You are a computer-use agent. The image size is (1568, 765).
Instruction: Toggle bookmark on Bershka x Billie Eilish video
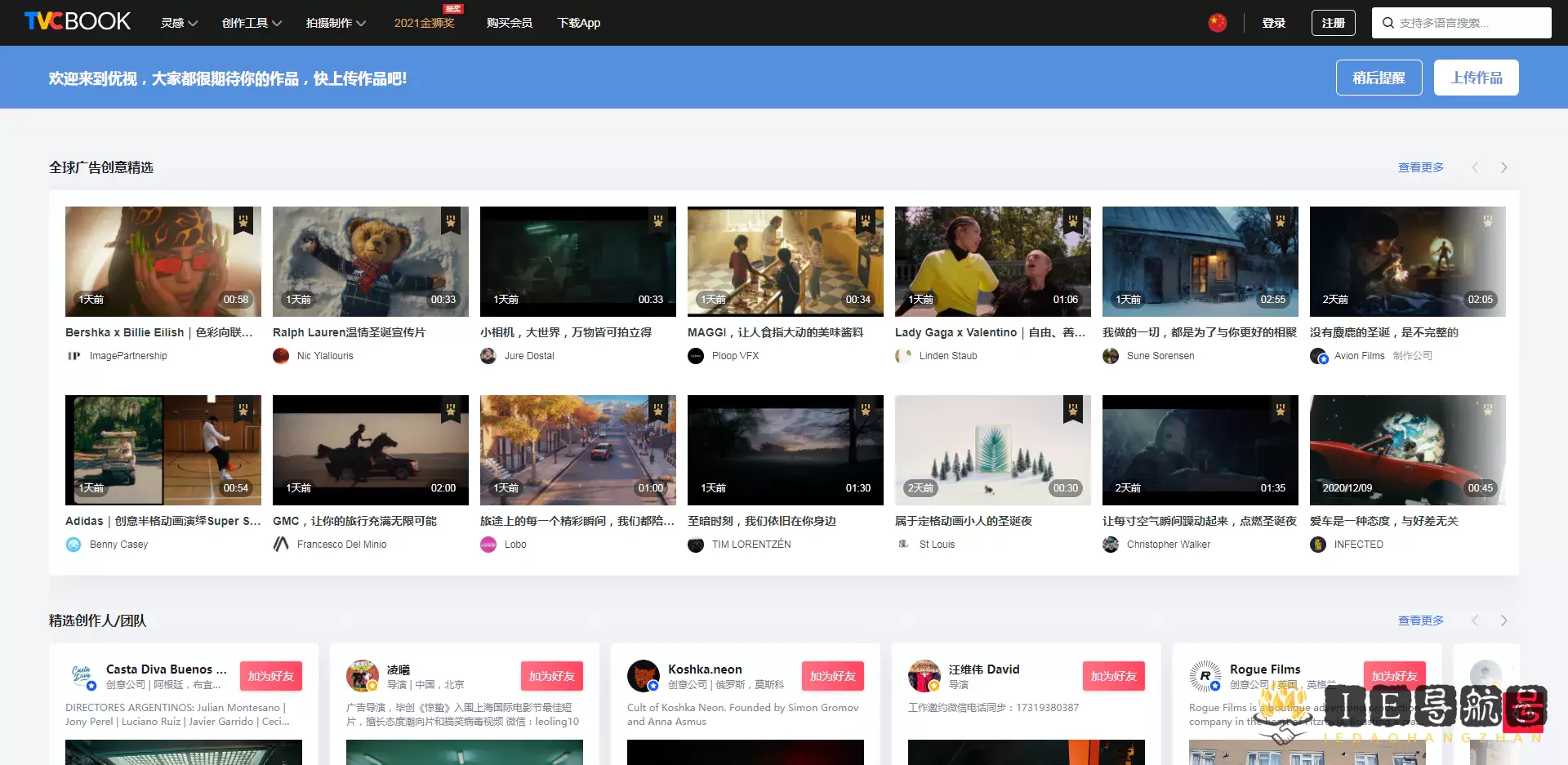(x=243, y=220)
